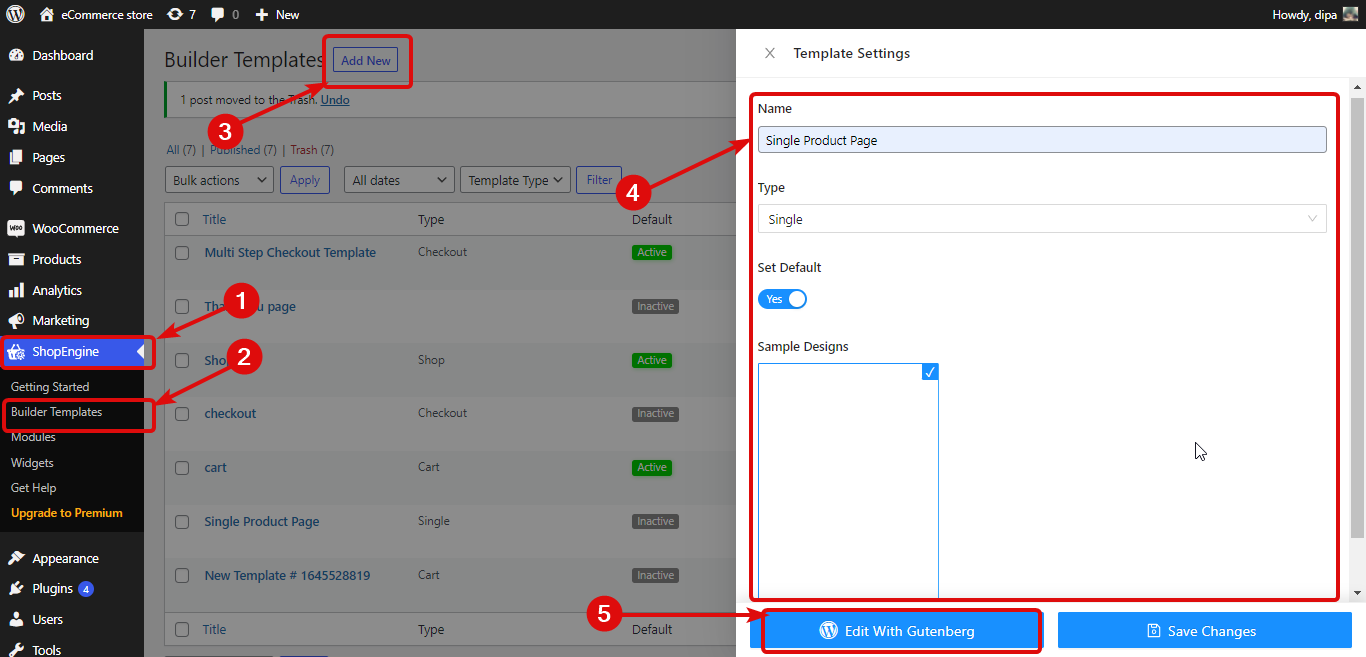Click the WordPress logo in admin bar
The image size is (1366, 657).
(x=15, y=14)
